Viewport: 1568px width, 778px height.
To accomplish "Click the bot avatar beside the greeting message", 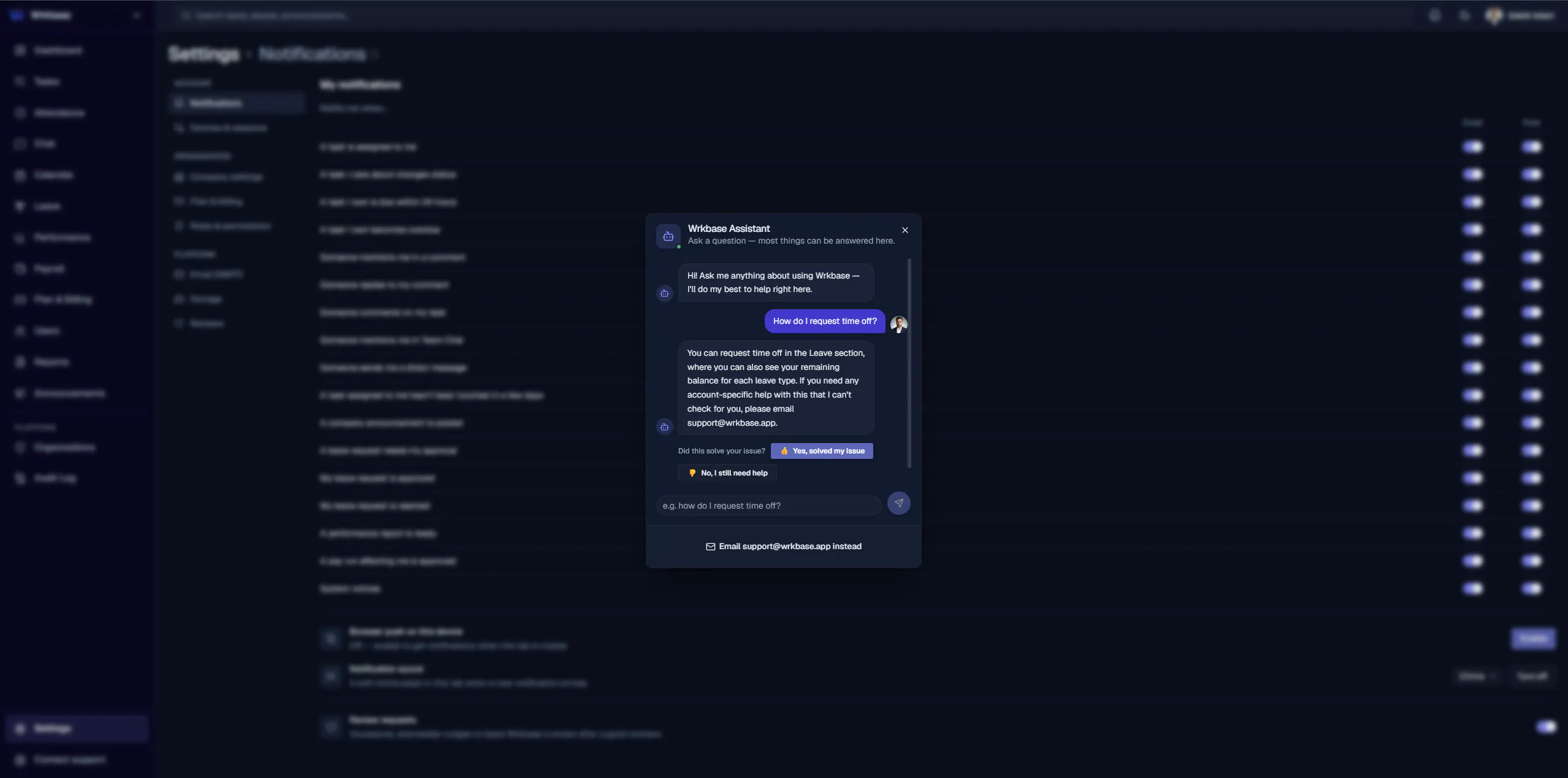I will tap(665, 293).
